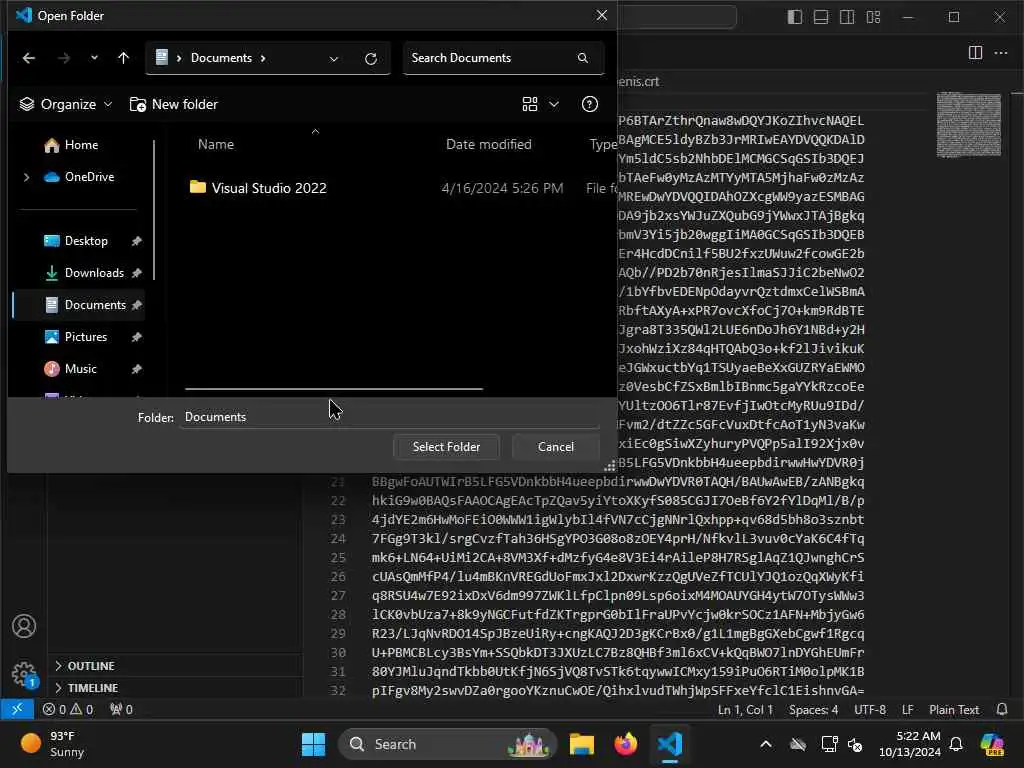Viewport: 1024px width, 768px height.
Task: Close the Open Folder dialog
Action: (601, 15)
